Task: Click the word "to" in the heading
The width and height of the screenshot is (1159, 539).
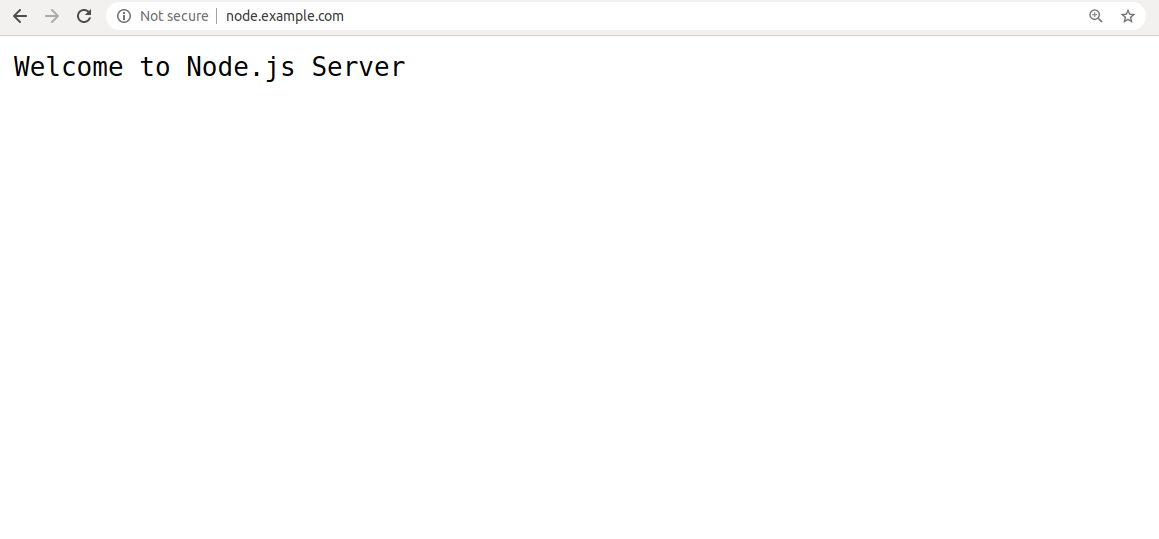Action: [155, 67]
